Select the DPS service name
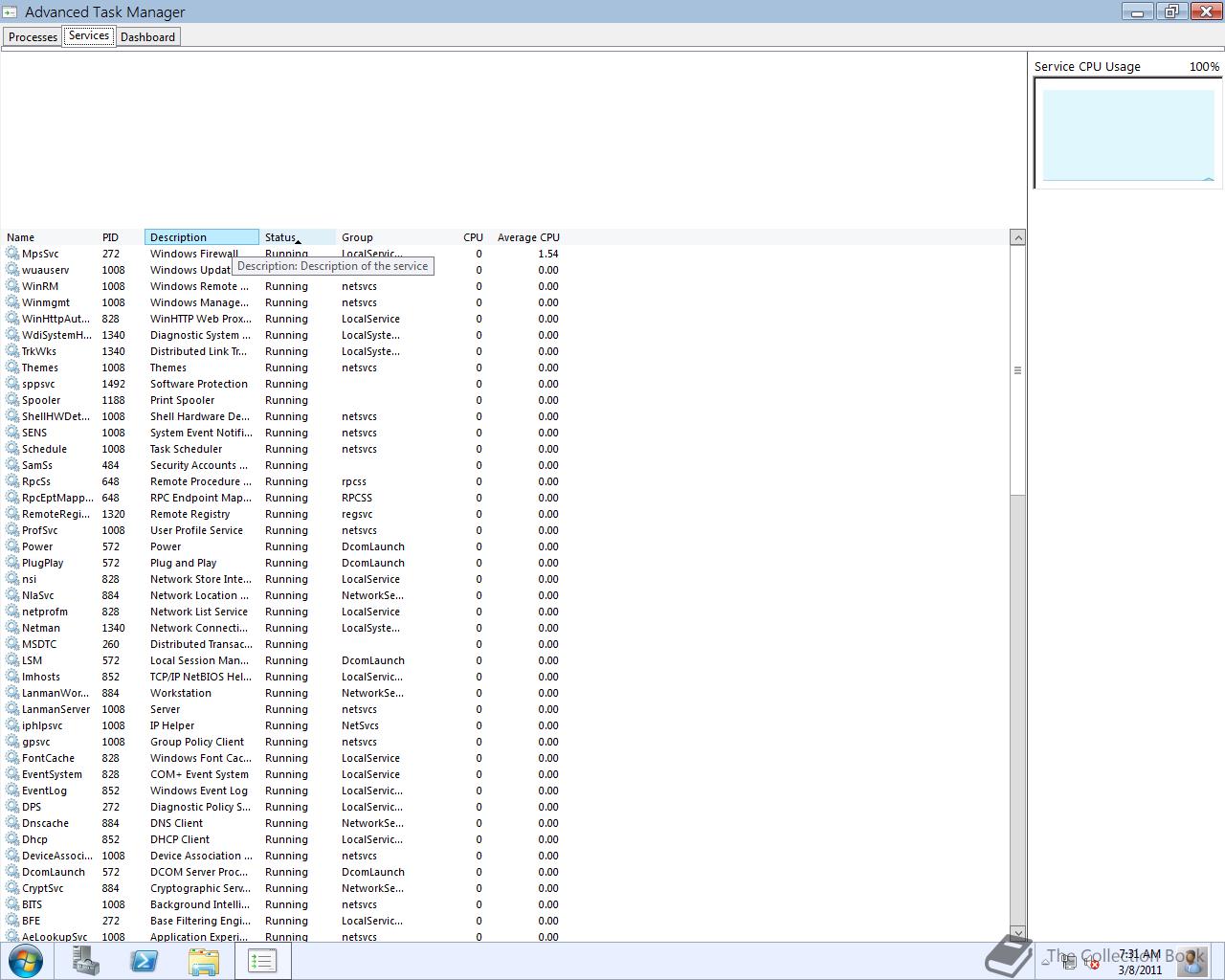Screen dimensions: 1225x980 [x=32, y=807]
